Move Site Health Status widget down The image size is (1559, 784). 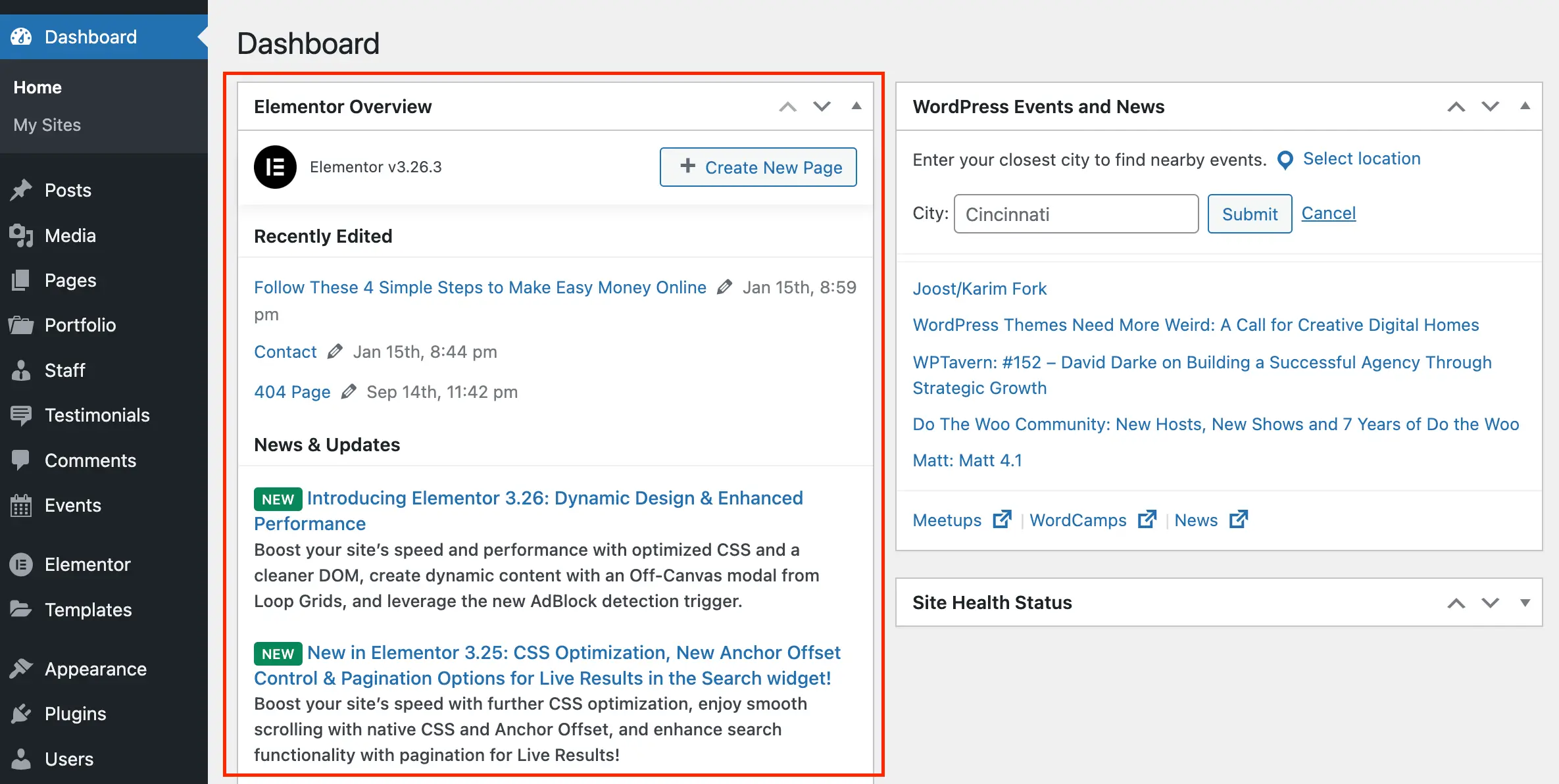point(1491,602)
